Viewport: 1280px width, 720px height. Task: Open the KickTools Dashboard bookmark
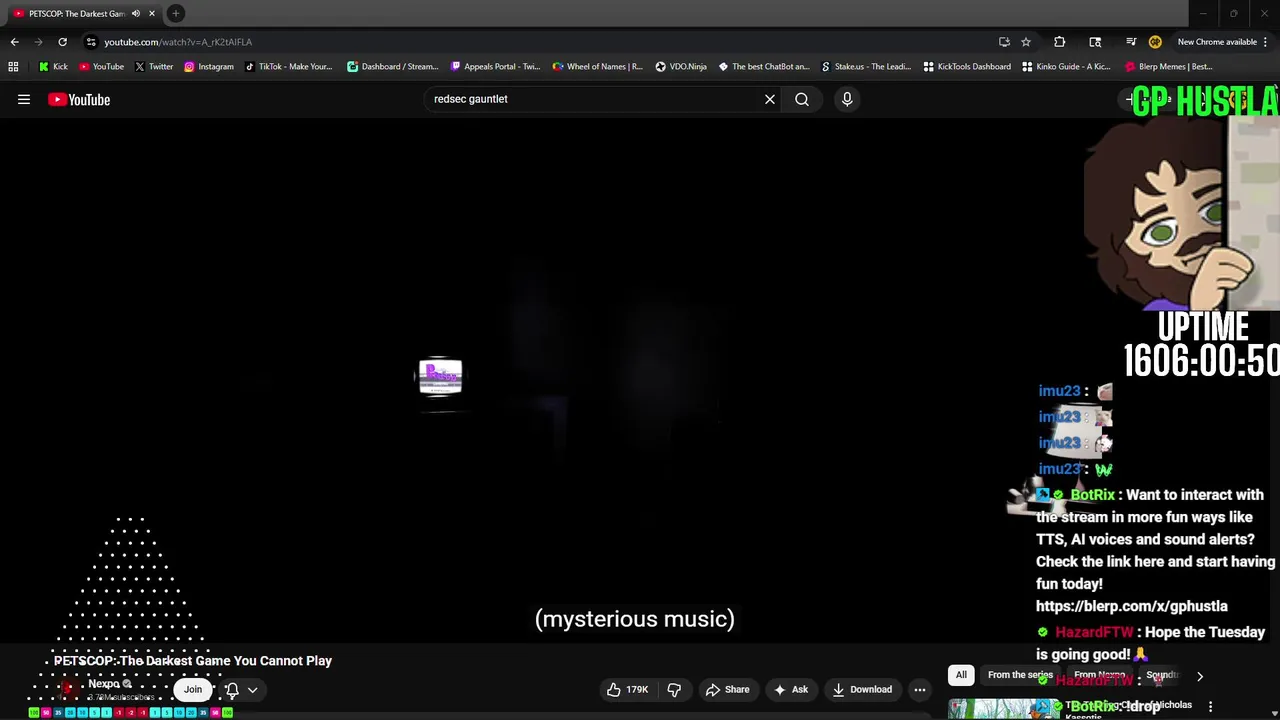(966, 67)
